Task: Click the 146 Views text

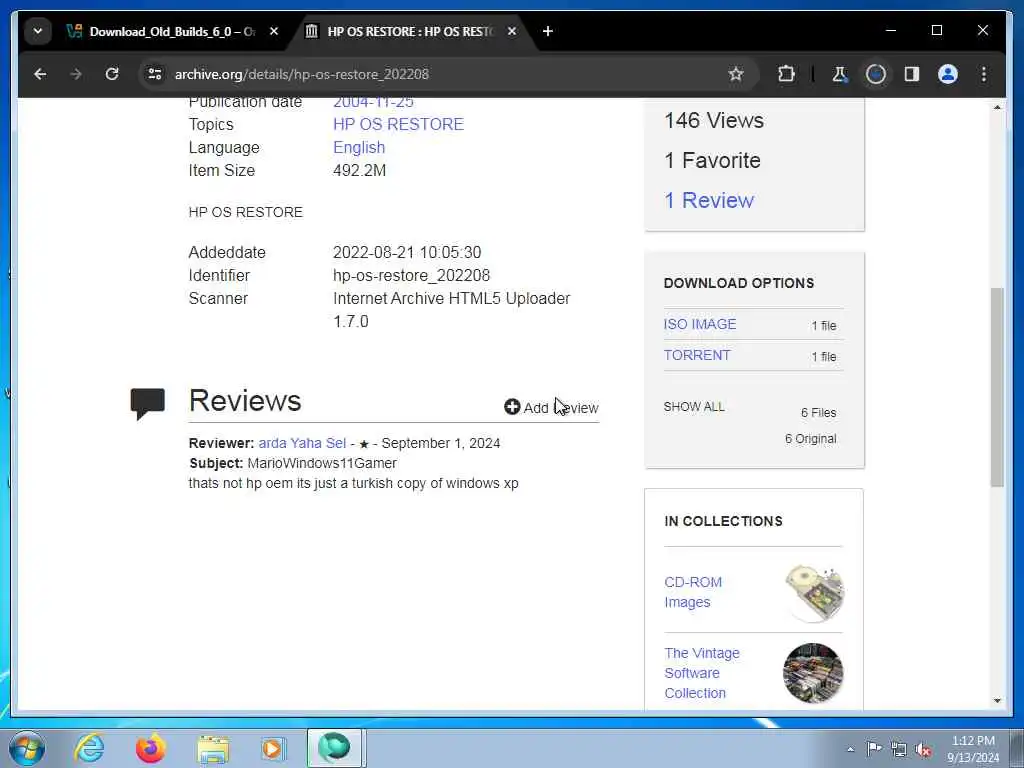Action: [x=714, y=120]
